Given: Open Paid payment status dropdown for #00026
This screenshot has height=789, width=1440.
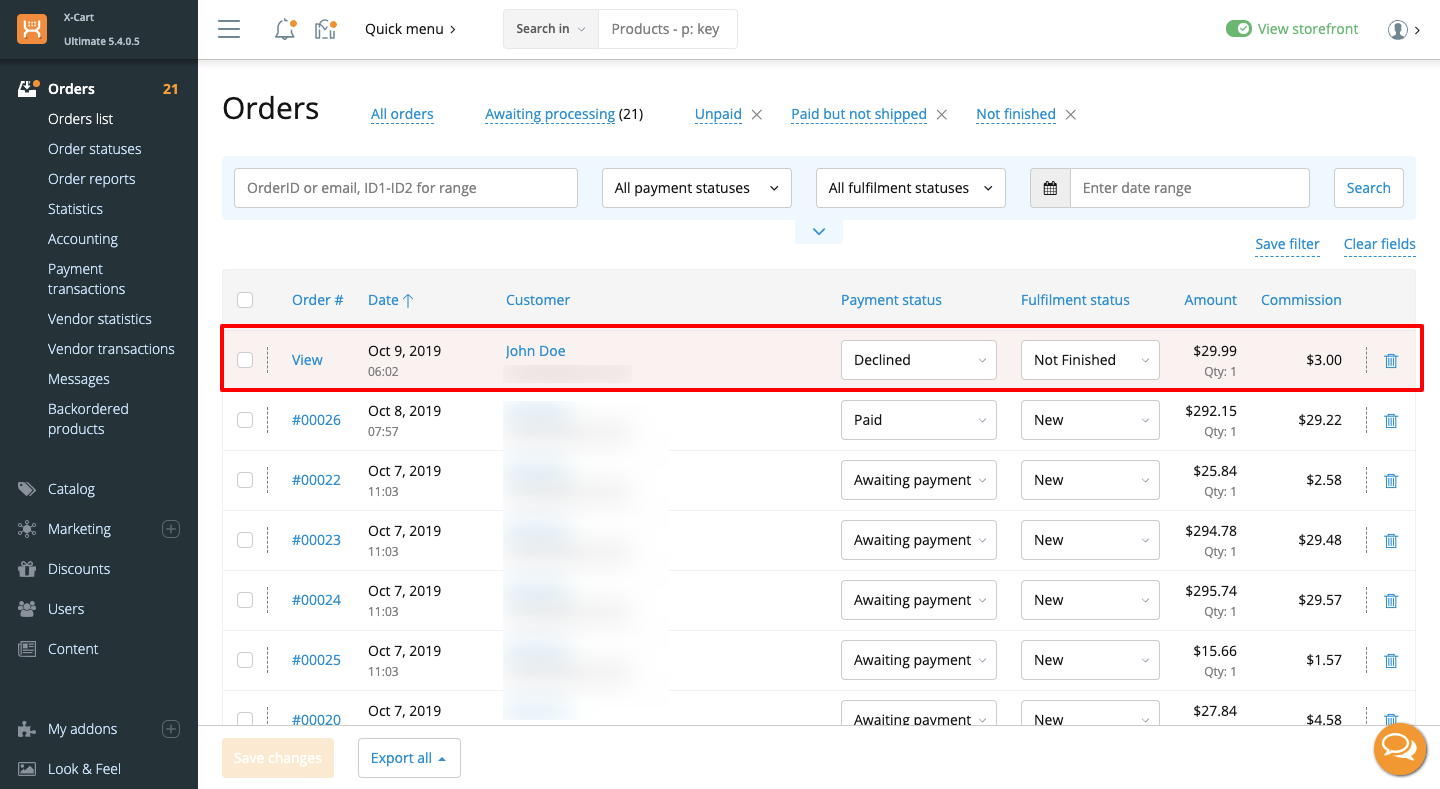Looking at the screenshot, I should [919, 420].
